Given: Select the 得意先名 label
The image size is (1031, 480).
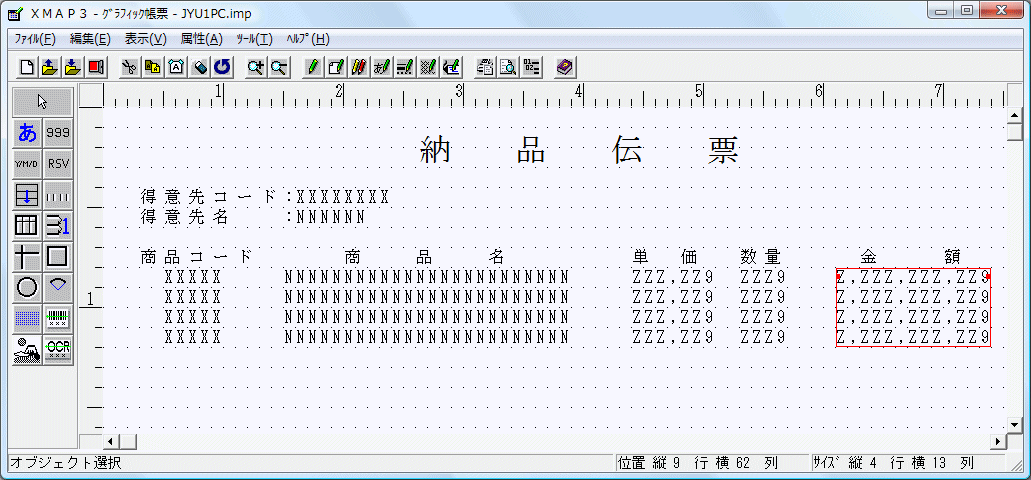Looking at the screenshot, I should coord(184,216).
